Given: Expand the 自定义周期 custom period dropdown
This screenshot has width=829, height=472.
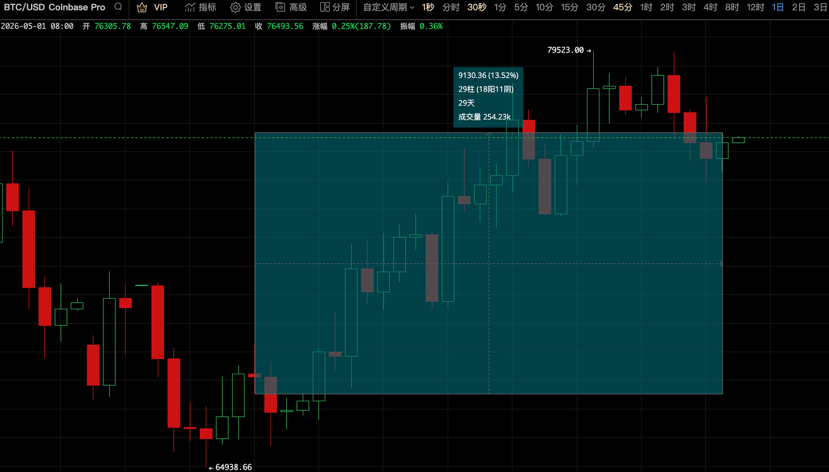Looking at the screenshot, I should (x=389, y=7).
